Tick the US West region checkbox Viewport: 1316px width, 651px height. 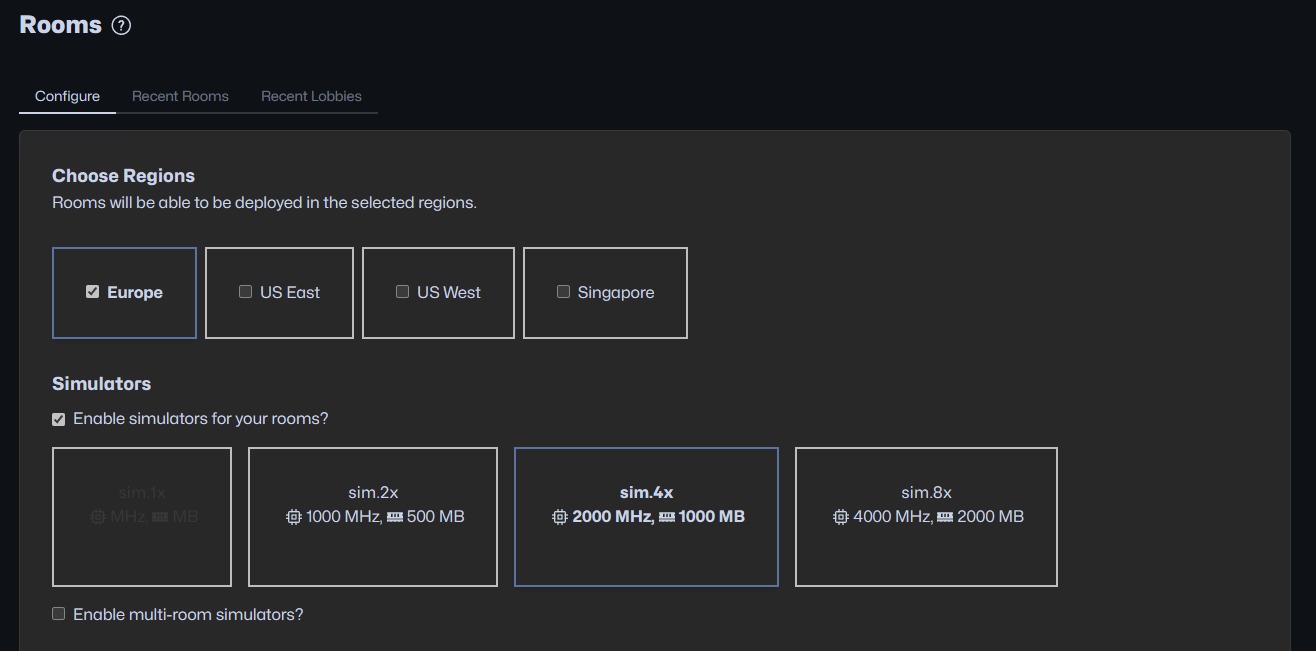(x=402, y=292)
